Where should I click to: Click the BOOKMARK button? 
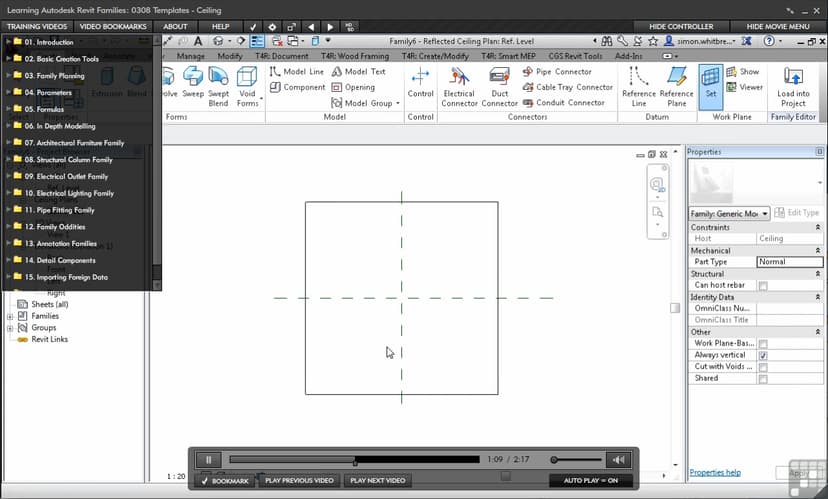click(224, 481)
